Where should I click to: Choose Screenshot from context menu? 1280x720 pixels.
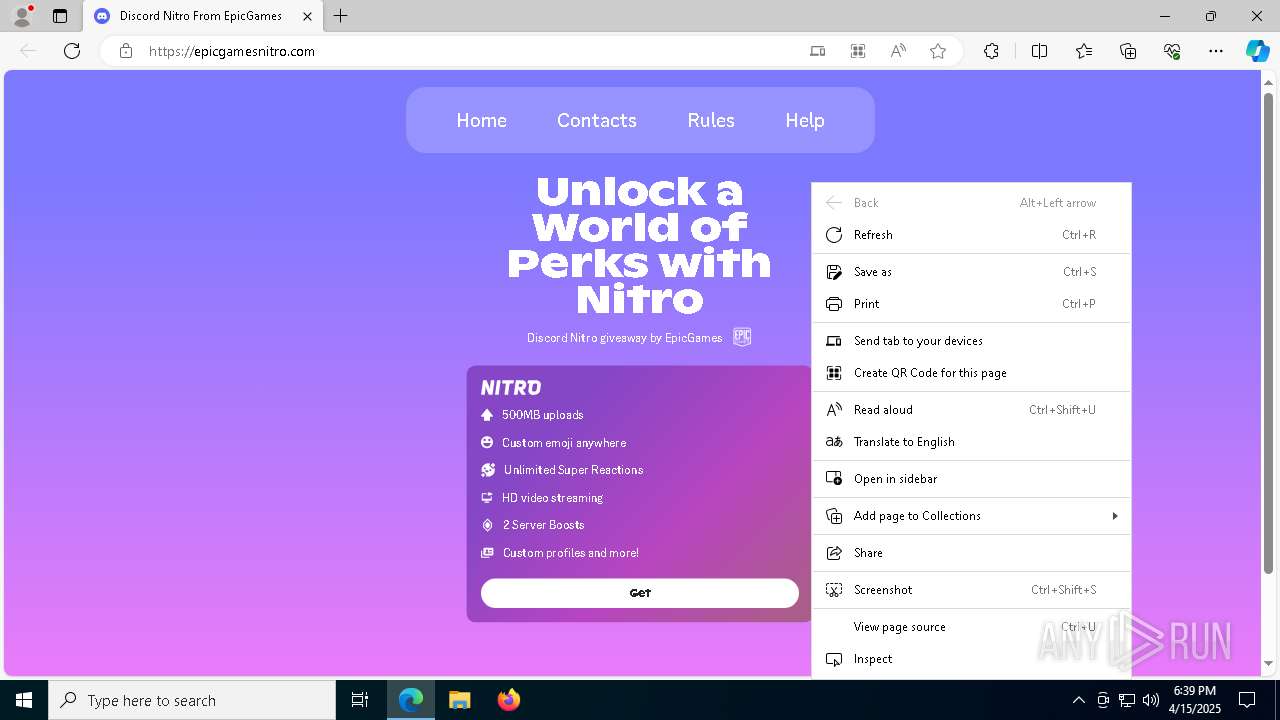coord(971,590)
